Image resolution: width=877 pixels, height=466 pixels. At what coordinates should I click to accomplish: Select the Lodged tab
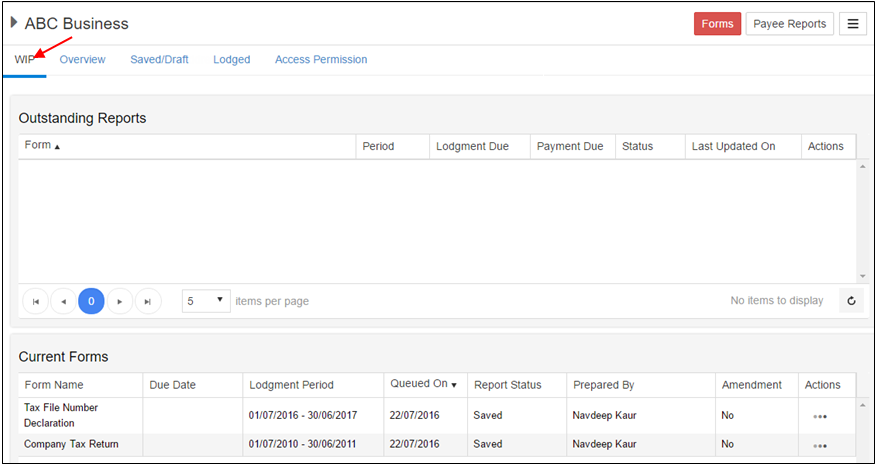click(x=231, y=60)
